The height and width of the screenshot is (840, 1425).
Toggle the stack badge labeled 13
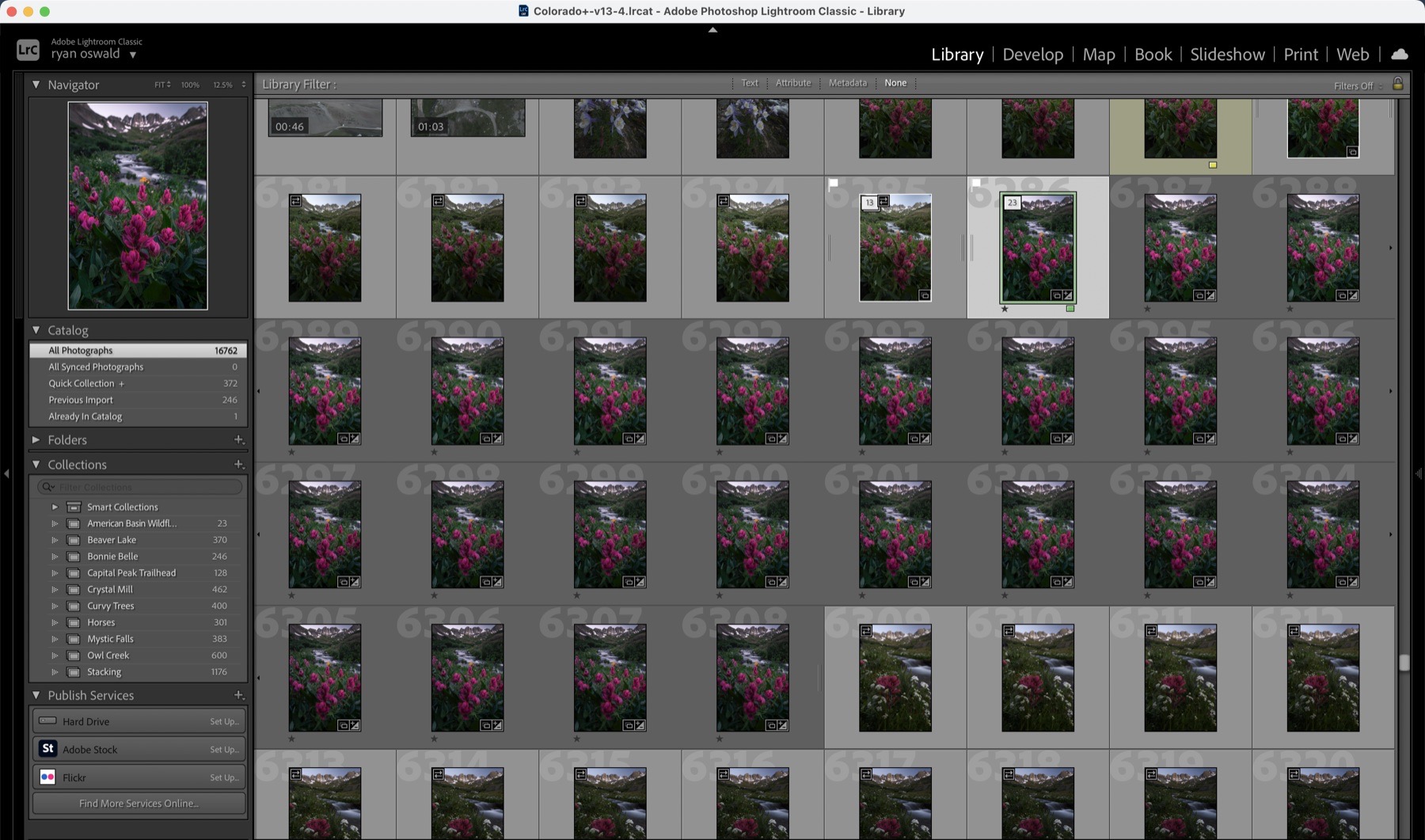point(869,203)
